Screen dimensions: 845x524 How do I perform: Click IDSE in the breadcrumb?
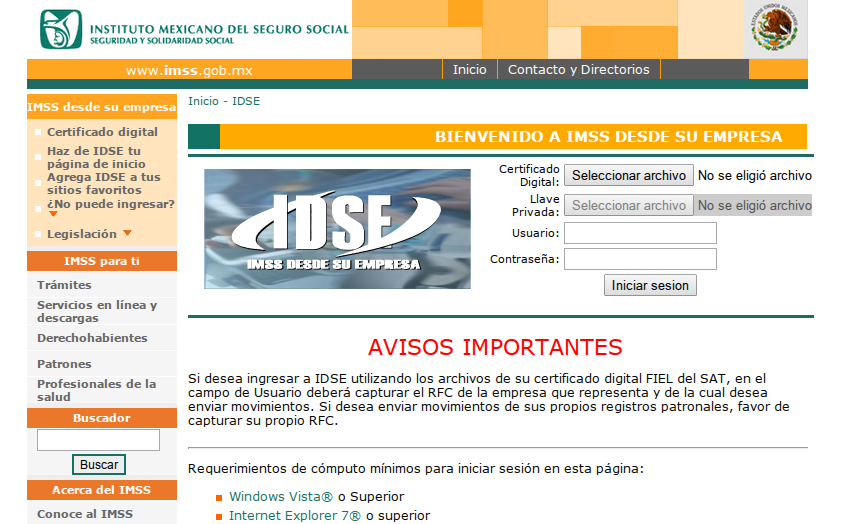(x=246, y=101)
